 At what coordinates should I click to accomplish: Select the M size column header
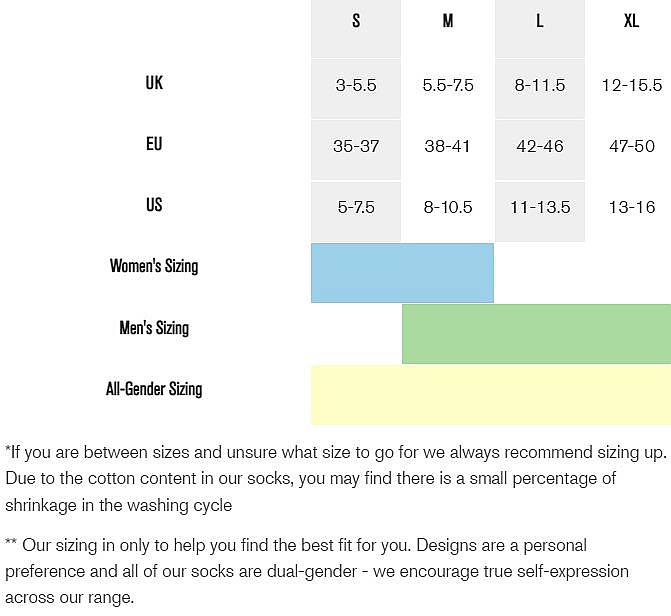[448, 21]
